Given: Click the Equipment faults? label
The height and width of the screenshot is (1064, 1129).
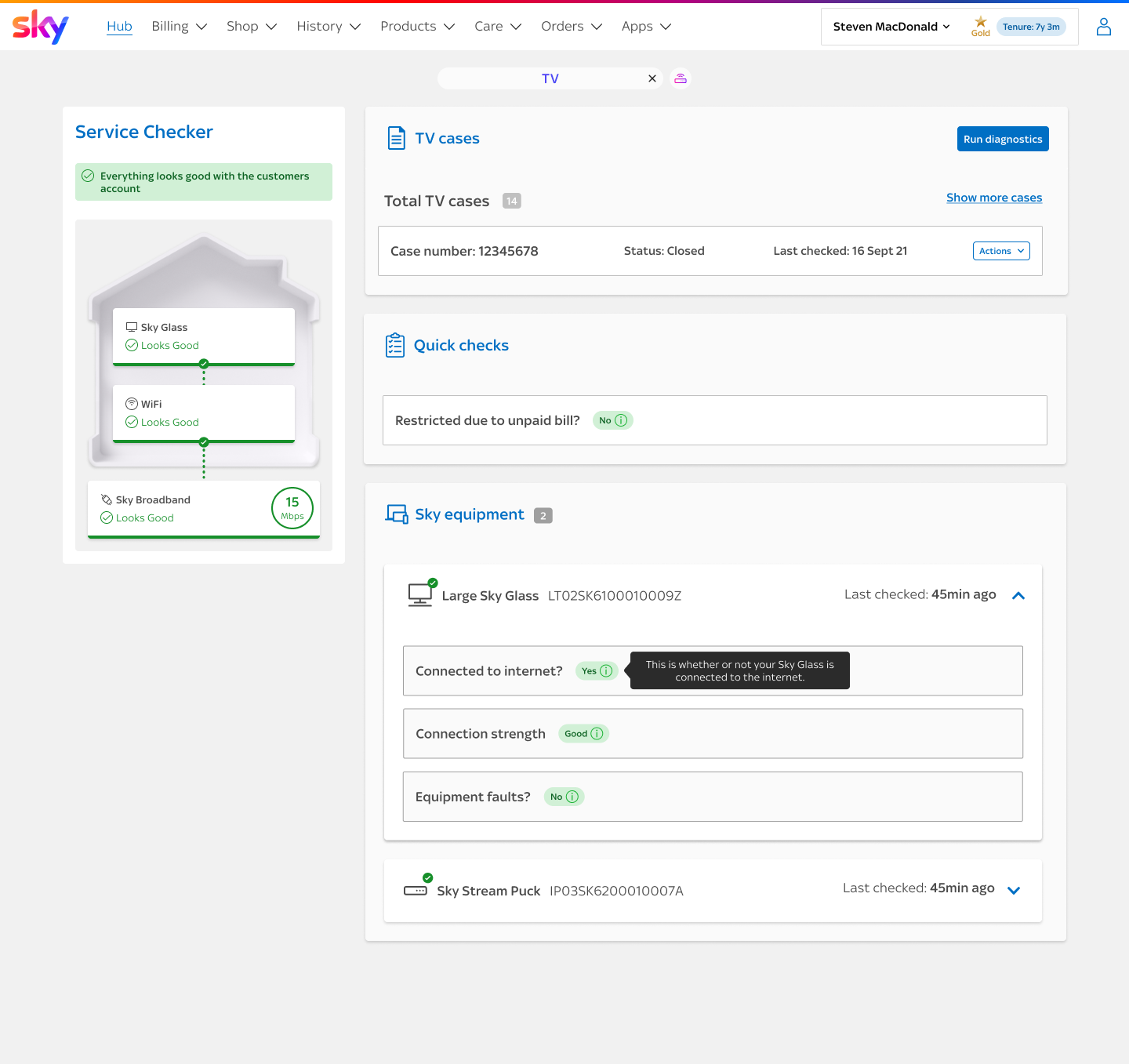Looking at the screenshot, I should click(473, 797).
